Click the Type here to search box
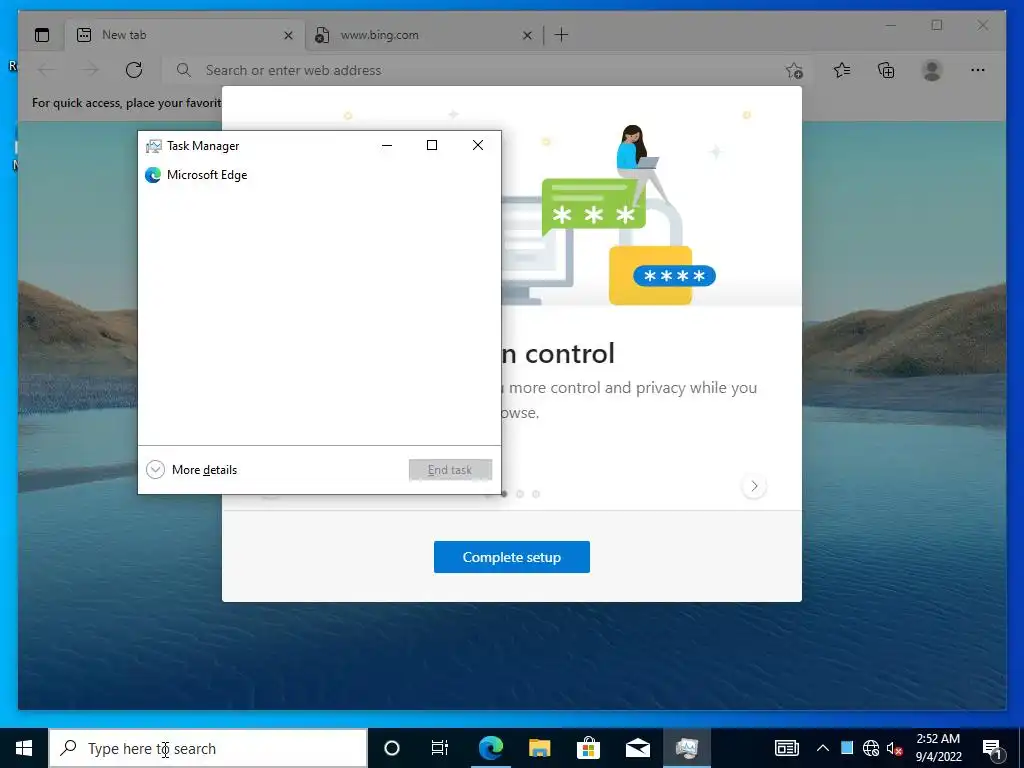 pyautogui.click(x=208, y=748)
